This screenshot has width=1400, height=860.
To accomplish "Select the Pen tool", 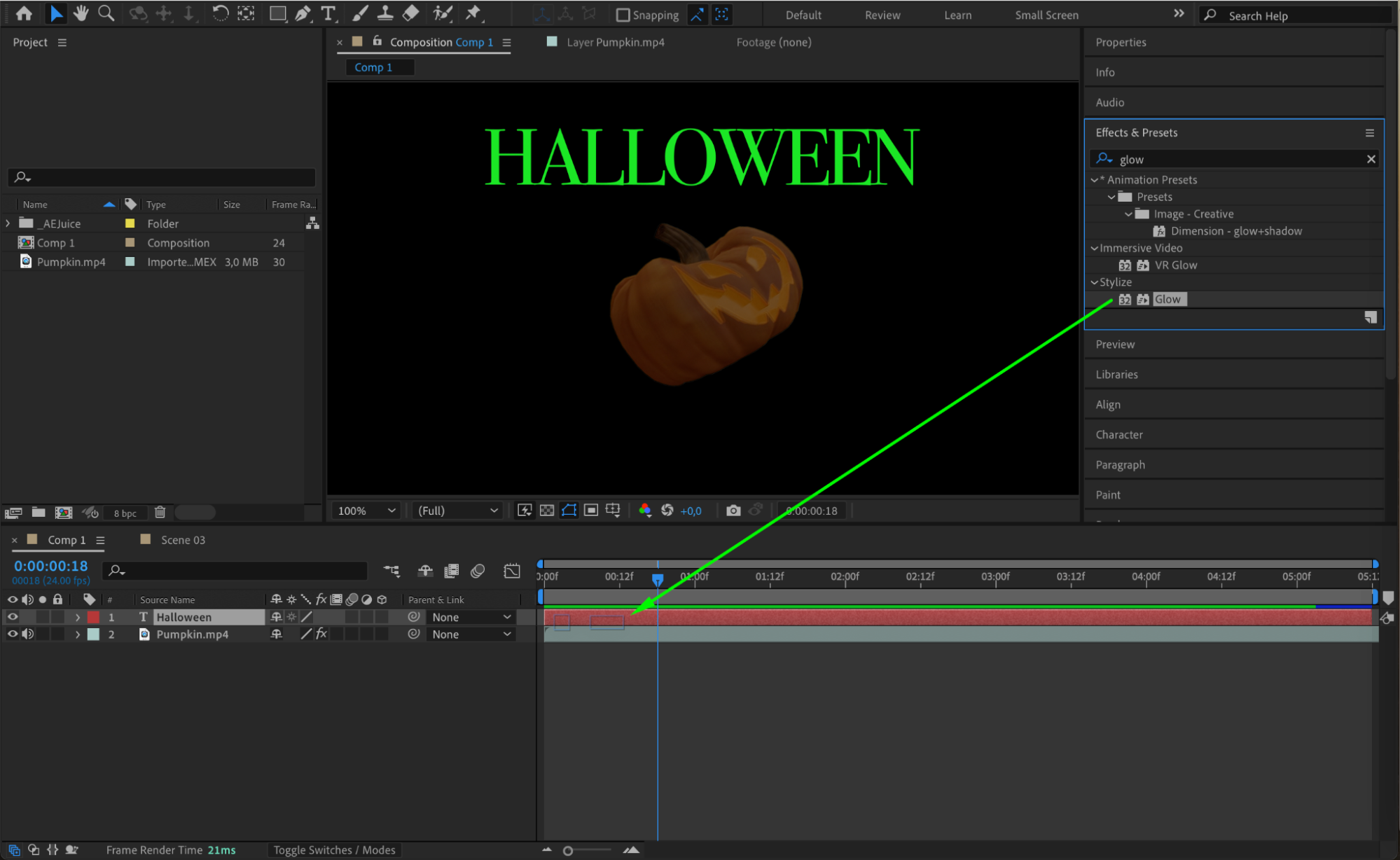I will click(x=303, y=13).
